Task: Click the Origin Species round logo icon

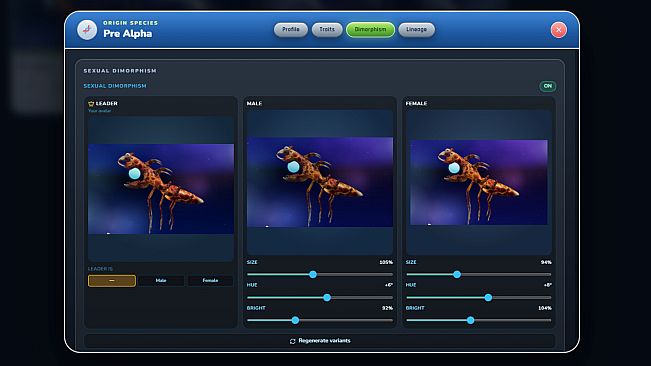Action: click(87, 30)
